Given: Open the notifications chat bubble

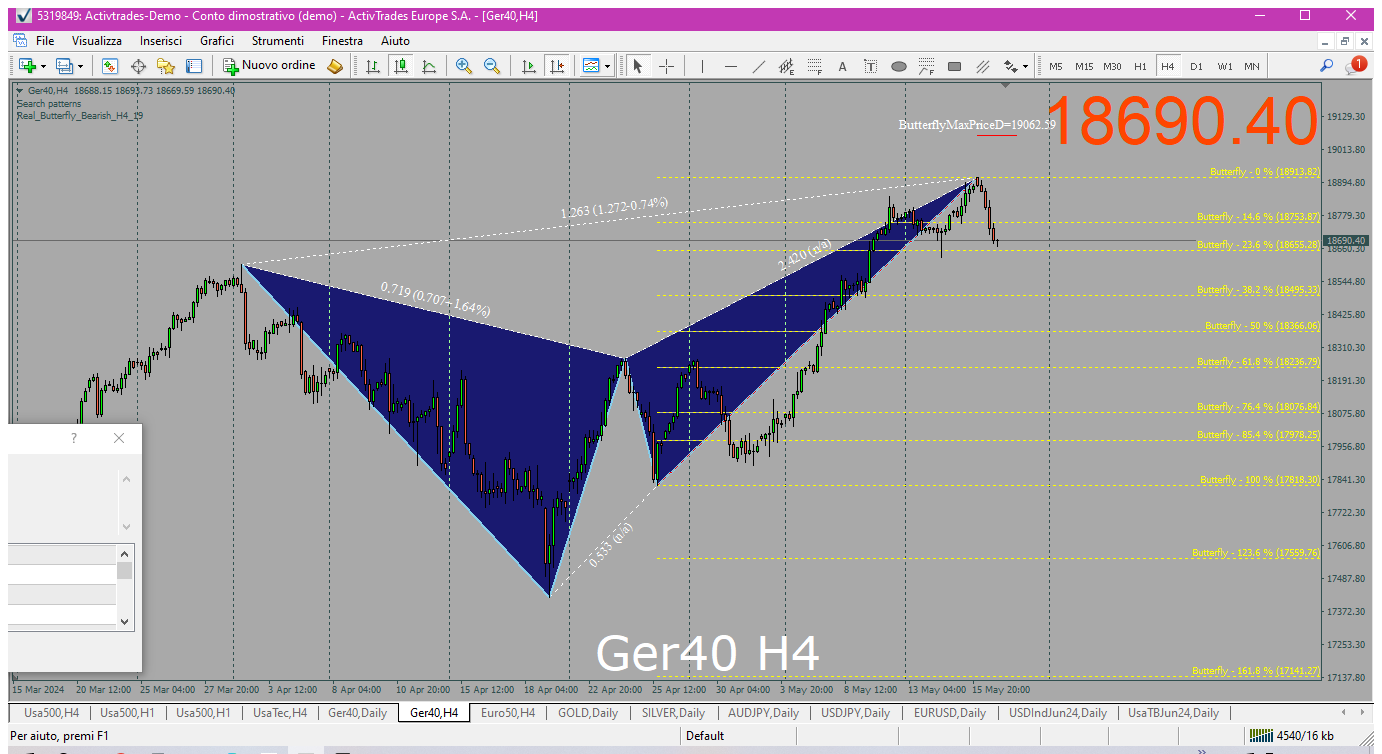Looking at the screenshot, I should tap(1356, 65).
